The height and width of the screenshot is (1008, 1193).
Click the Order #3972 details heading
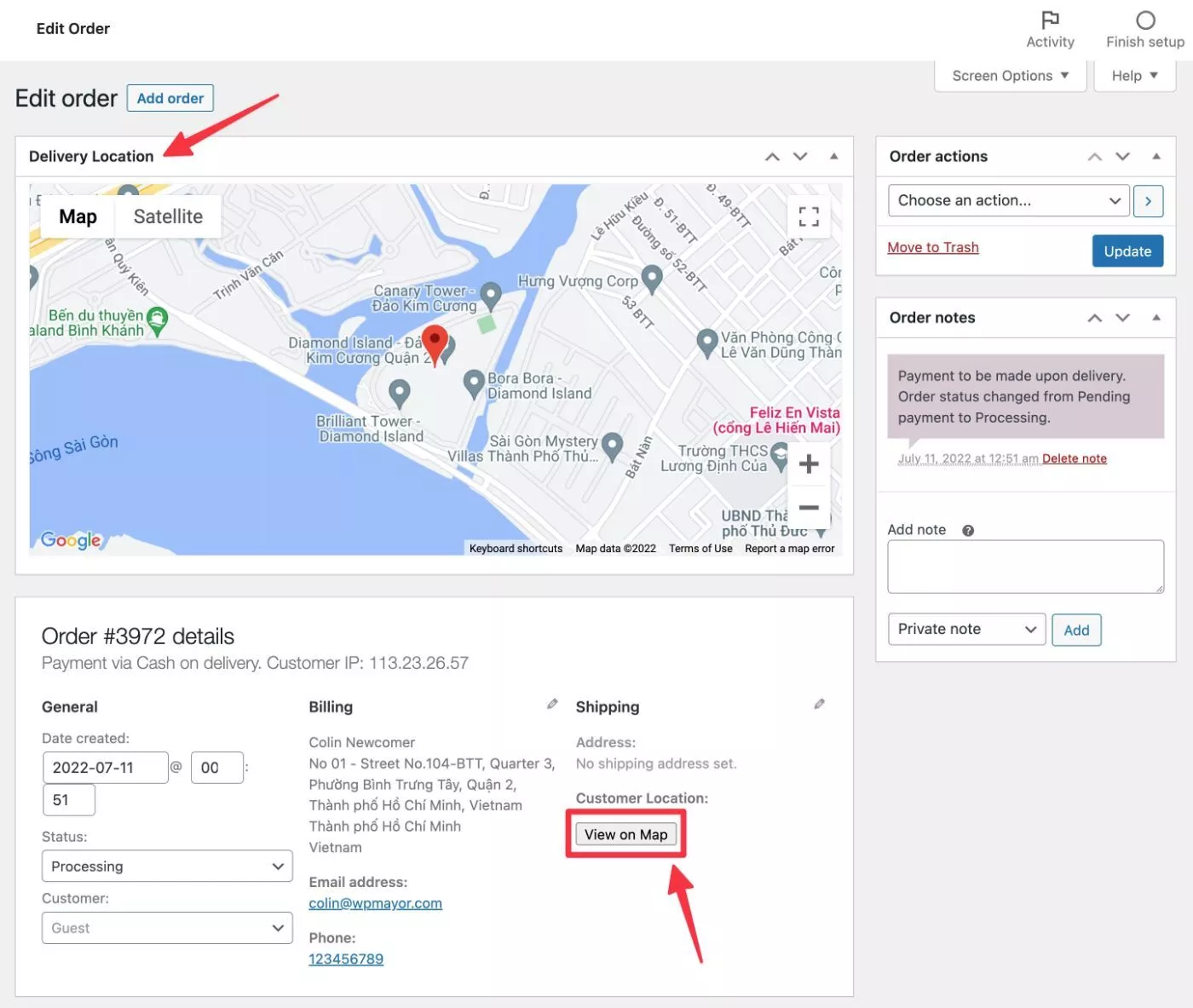click(x=138, y=636)
